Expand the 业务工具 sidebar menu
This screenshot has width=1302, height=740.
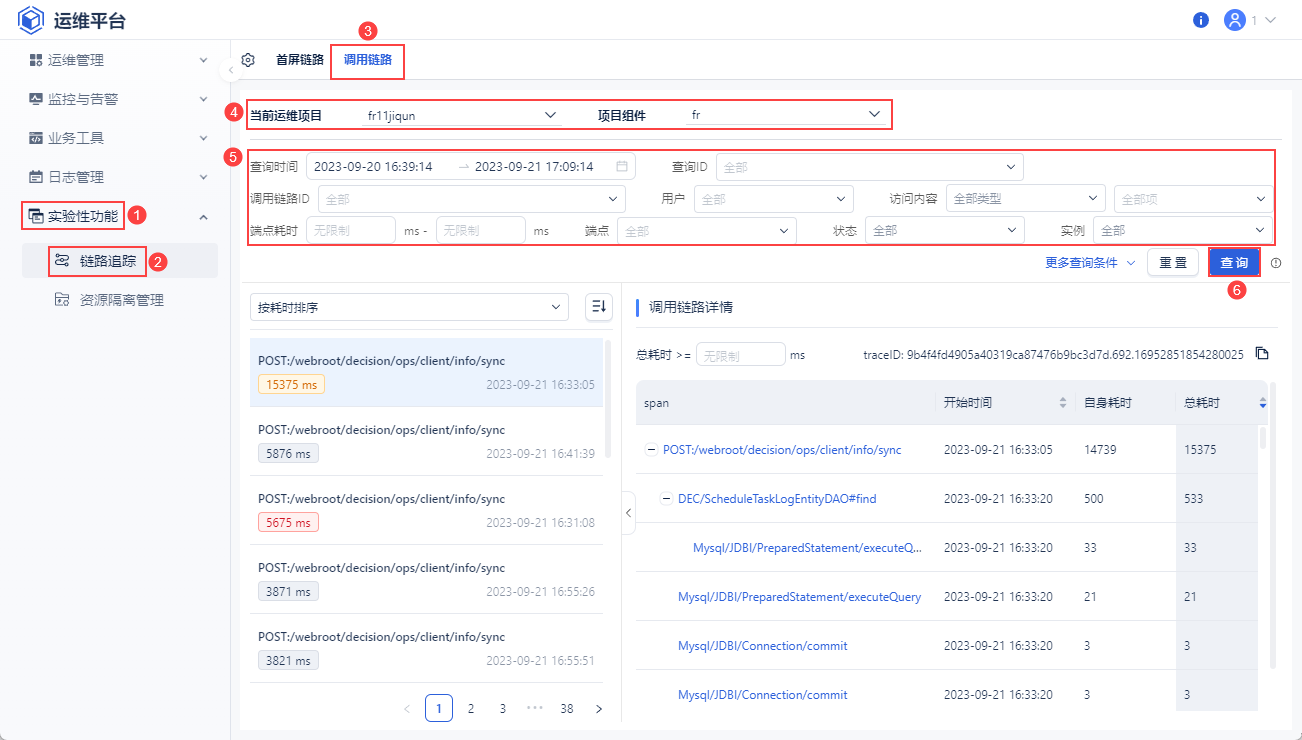[119, 138]
